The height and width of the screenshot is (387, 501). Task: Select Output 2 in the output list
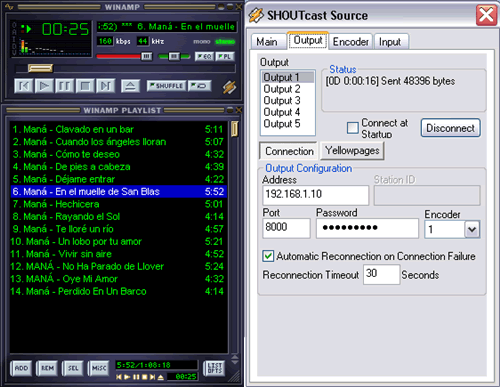(288, 89)
